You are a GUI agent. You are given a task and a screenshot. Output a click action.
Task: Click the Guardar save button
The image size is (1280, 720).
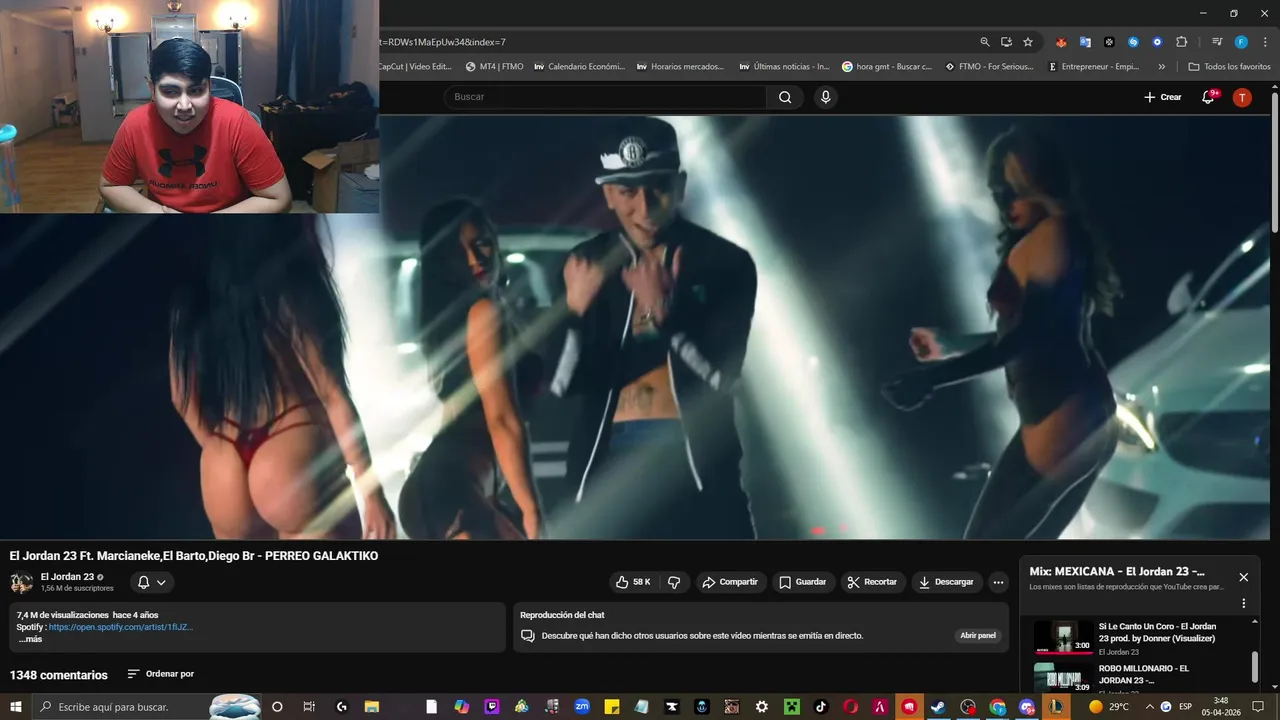[803, 582]
